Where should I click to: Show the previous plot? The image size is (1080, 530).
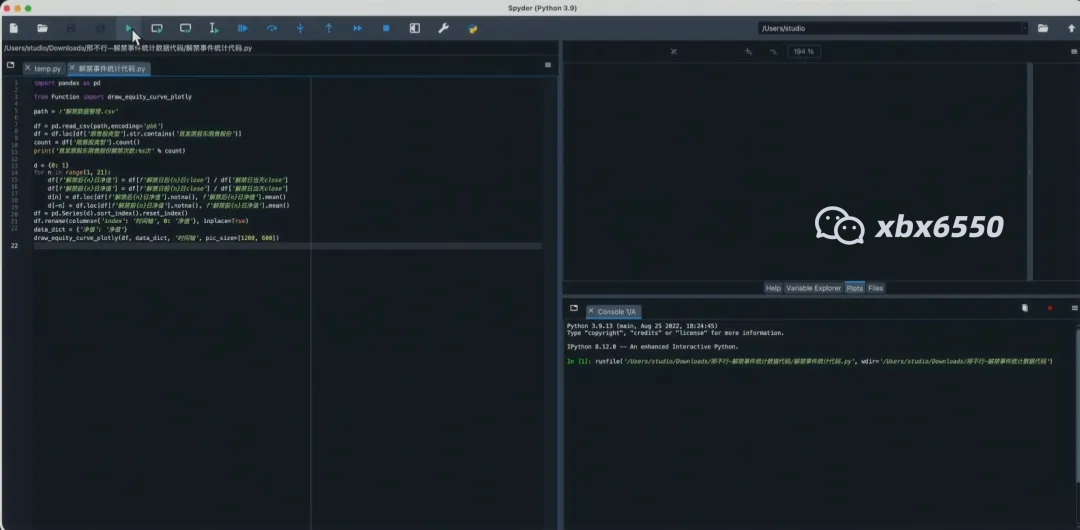pyautogui.click(x=748, y=52)
